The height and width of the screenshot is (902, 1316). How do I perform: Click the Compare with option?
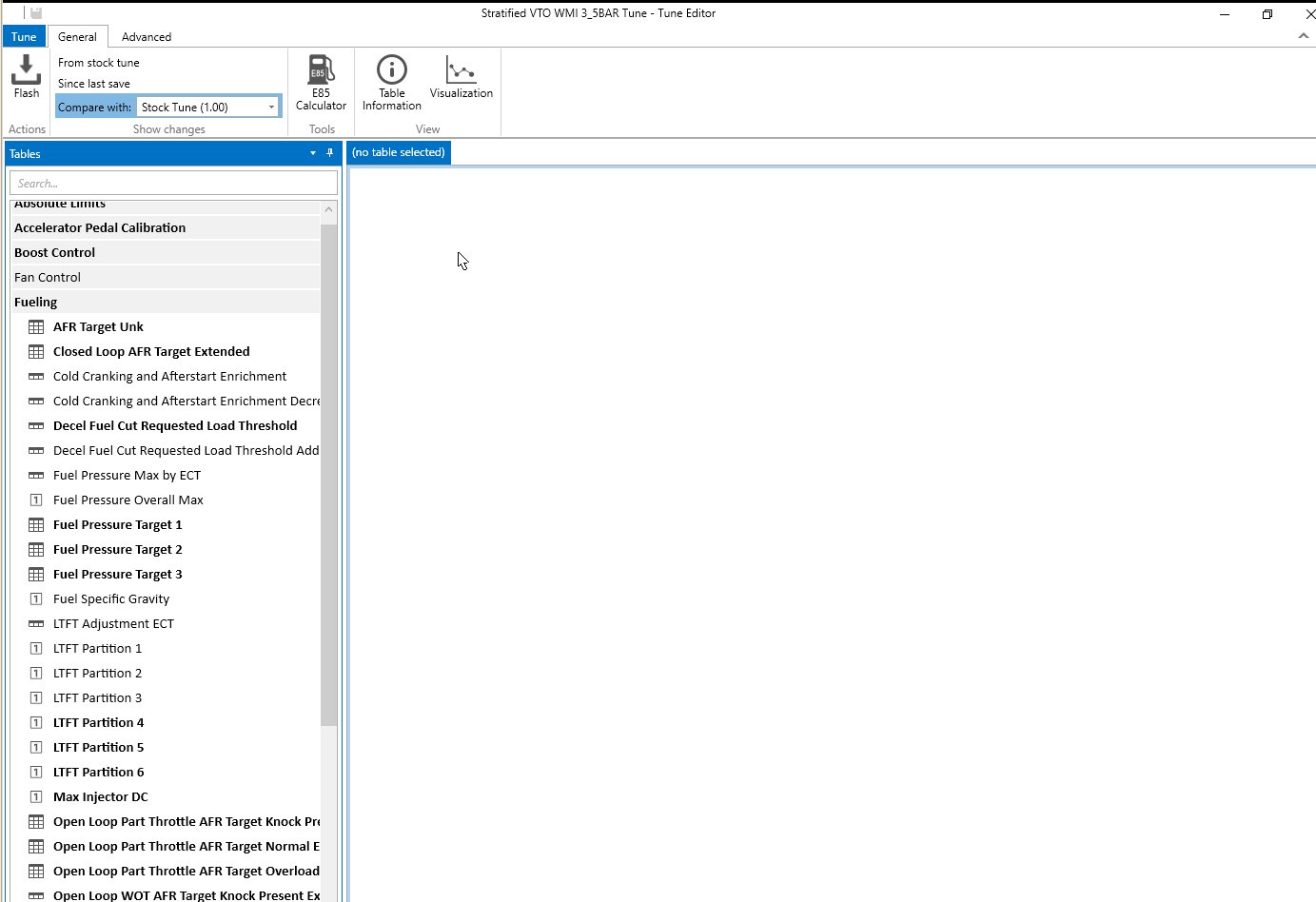[x=94, y=107]
